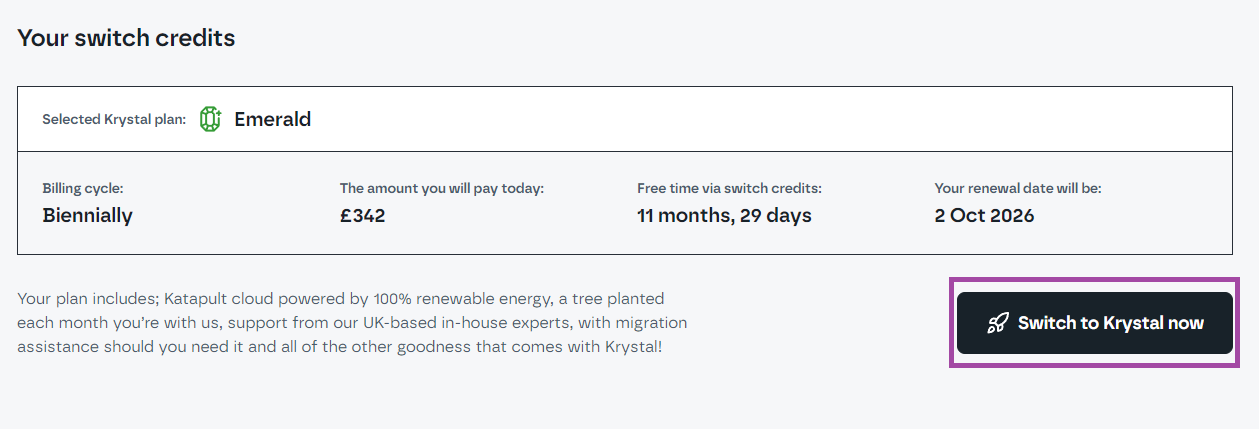Click the billing details summary row

(625, 203)
